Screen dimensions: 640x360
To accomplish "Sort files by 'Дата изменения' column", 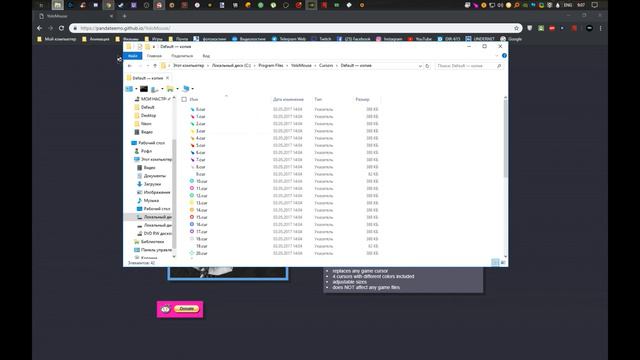I will click(x=288, y=99).
